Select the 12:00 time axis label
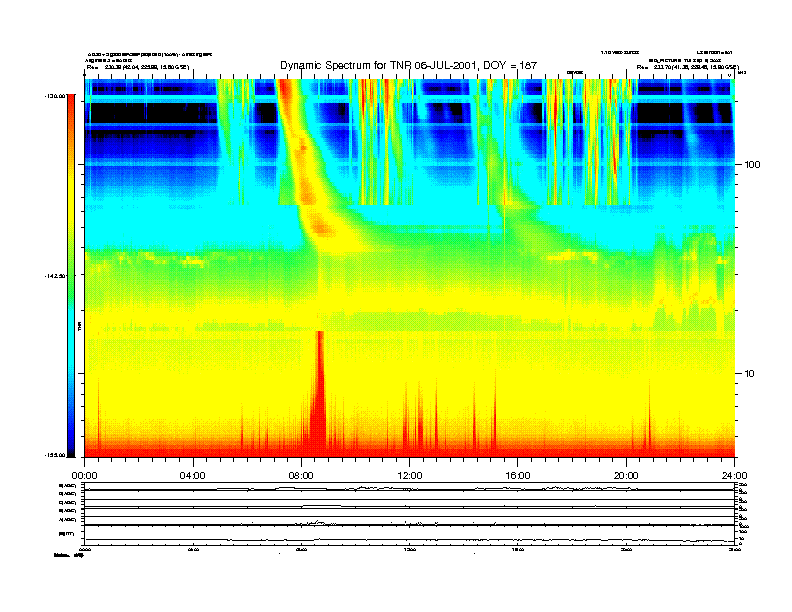Image resolution: width=792 pixels, height=612 pixels. (x=409, y=476)
